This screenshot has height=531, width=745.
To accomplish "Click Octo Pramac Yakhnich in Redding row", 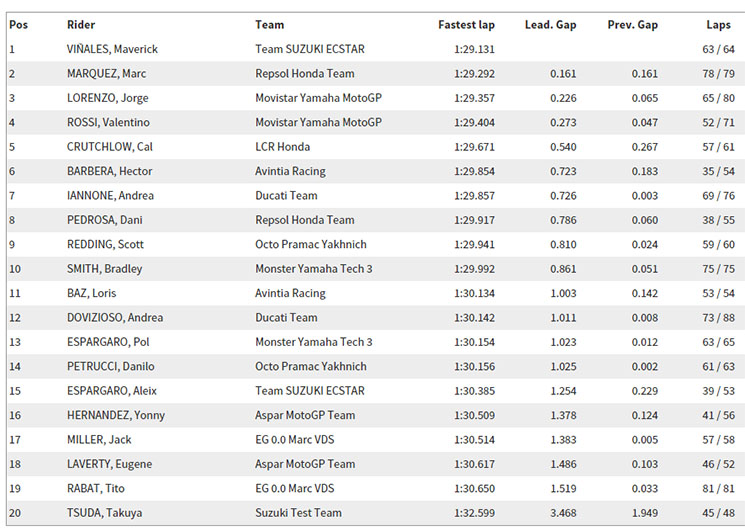I will pos(311,245).
